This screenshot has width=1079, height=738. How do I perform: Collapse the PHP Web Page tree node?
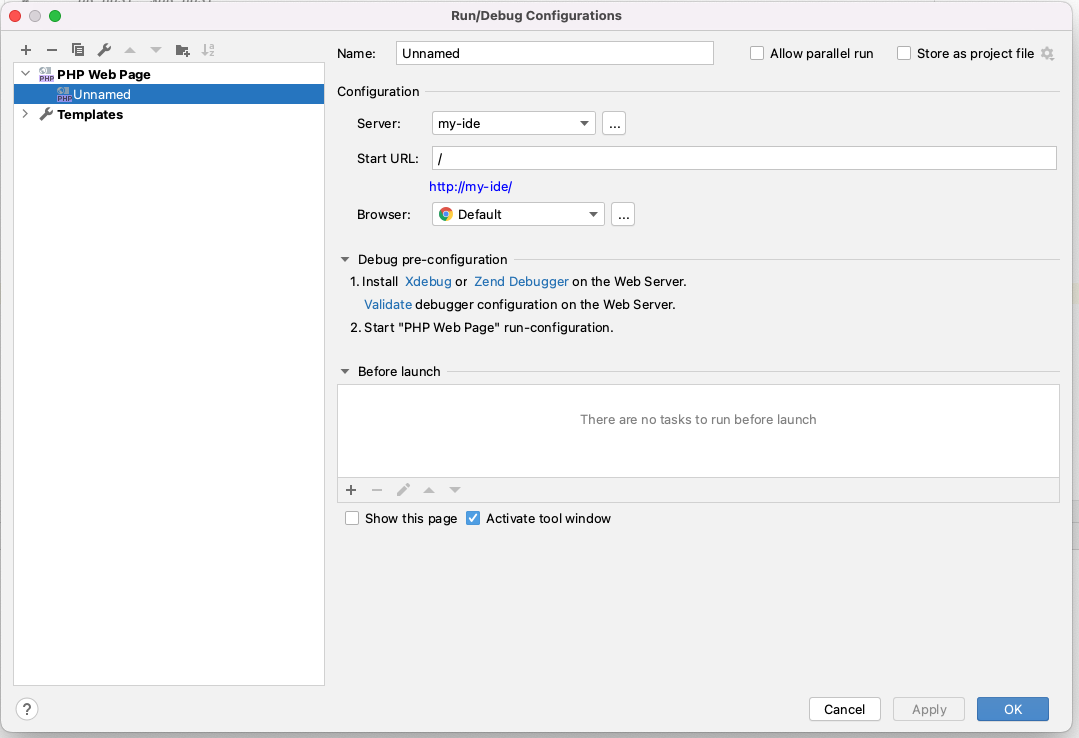[25, 73]
